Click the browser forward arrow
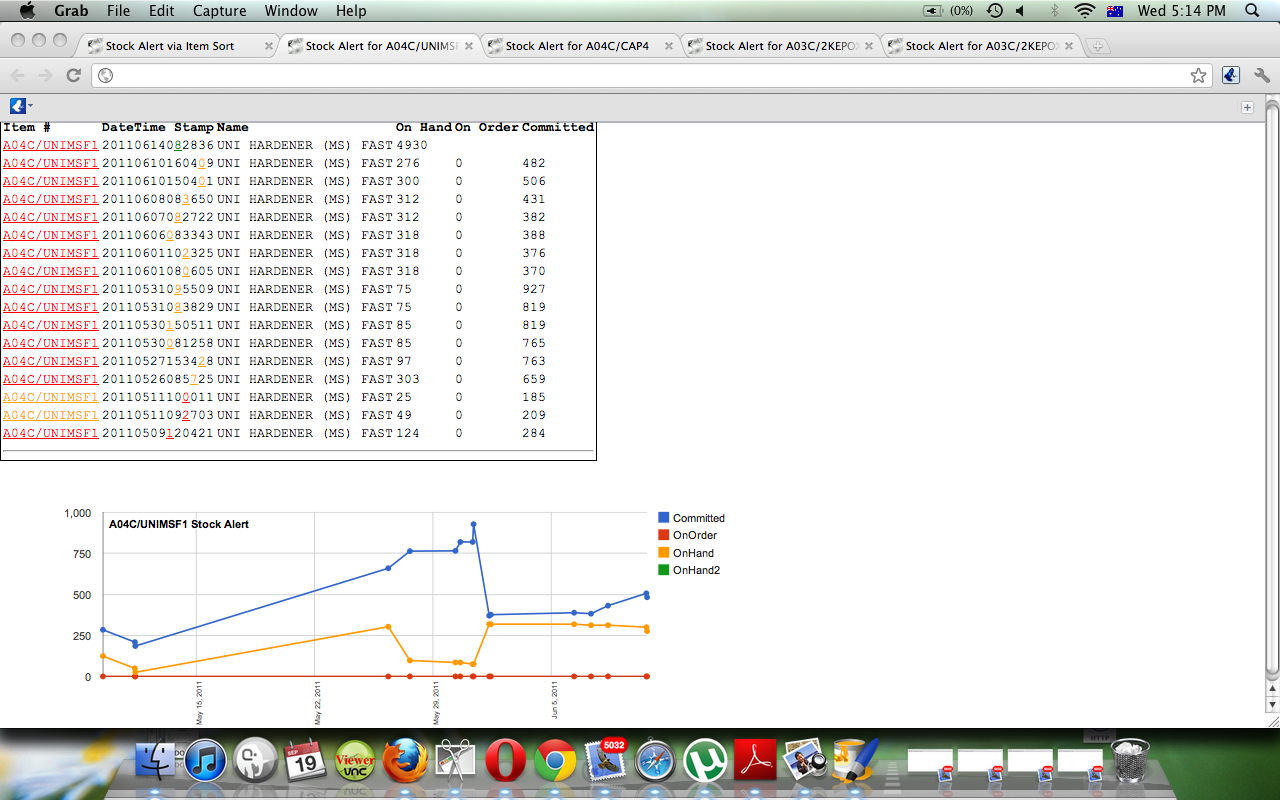Screen dimensions: 1280x800 pos(45,76)
